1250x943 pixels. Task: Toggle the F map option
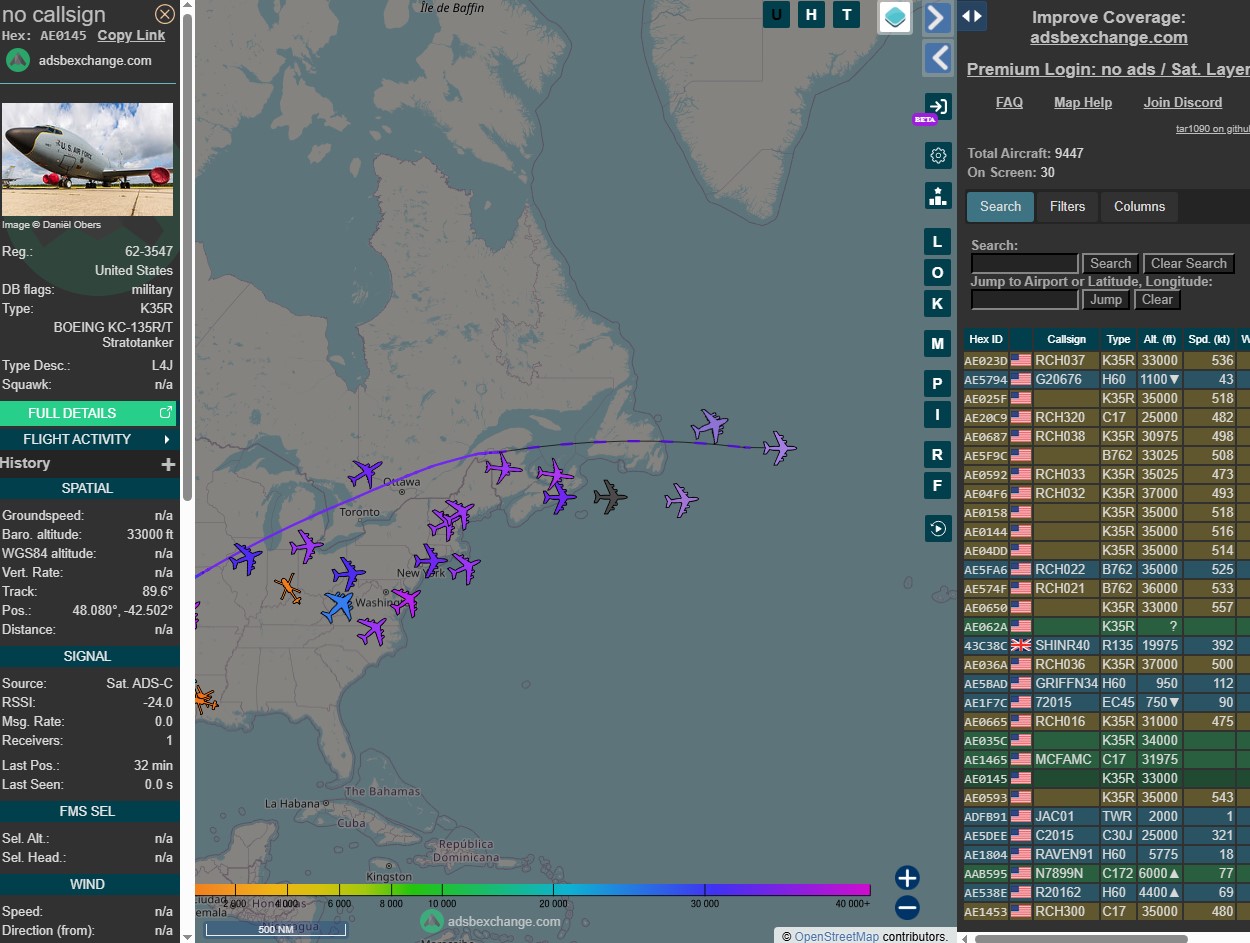937,486
